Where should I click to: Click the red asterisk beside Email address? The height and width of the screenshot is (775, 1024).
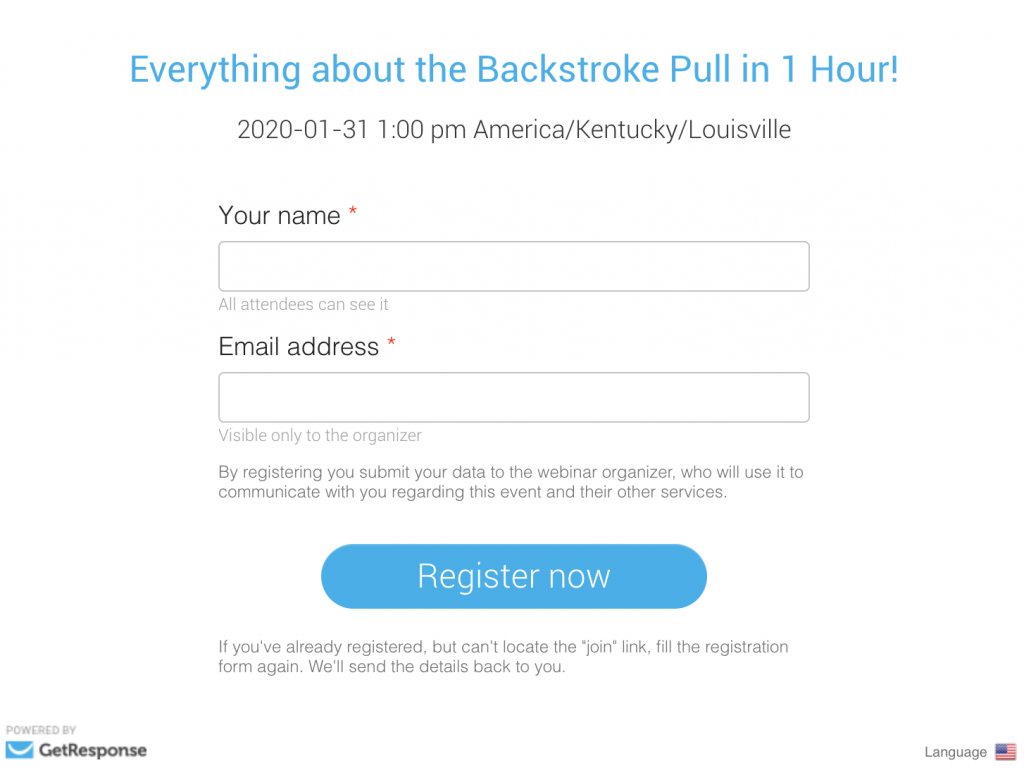point(391,345)
